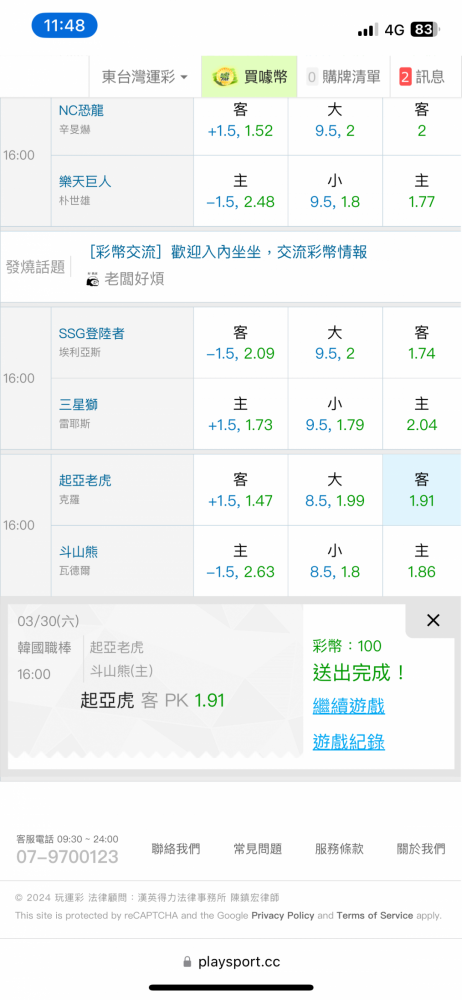Tap the battery indicator showing 83
462x1000 pixels.
(x=426, y=29)
